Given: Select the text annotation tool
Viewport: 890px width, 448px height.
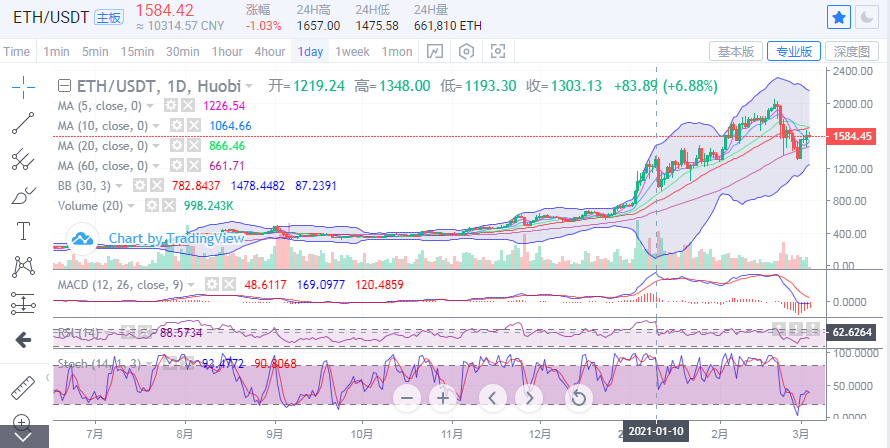Looking at the screenshot, I should tap(23, 232).
